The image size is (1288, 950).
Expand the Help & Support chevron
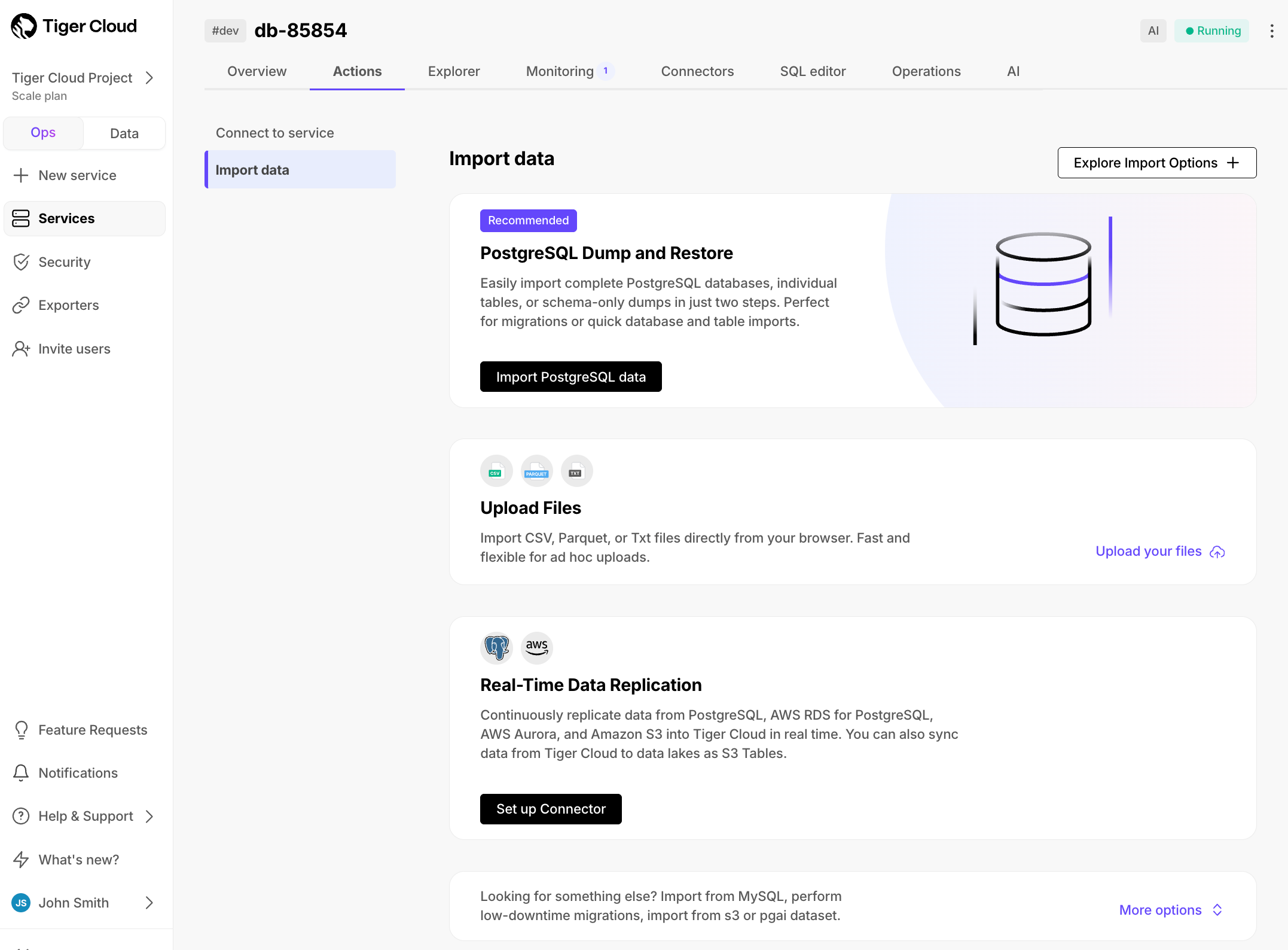pyautogui.click(x=149, y=816)
